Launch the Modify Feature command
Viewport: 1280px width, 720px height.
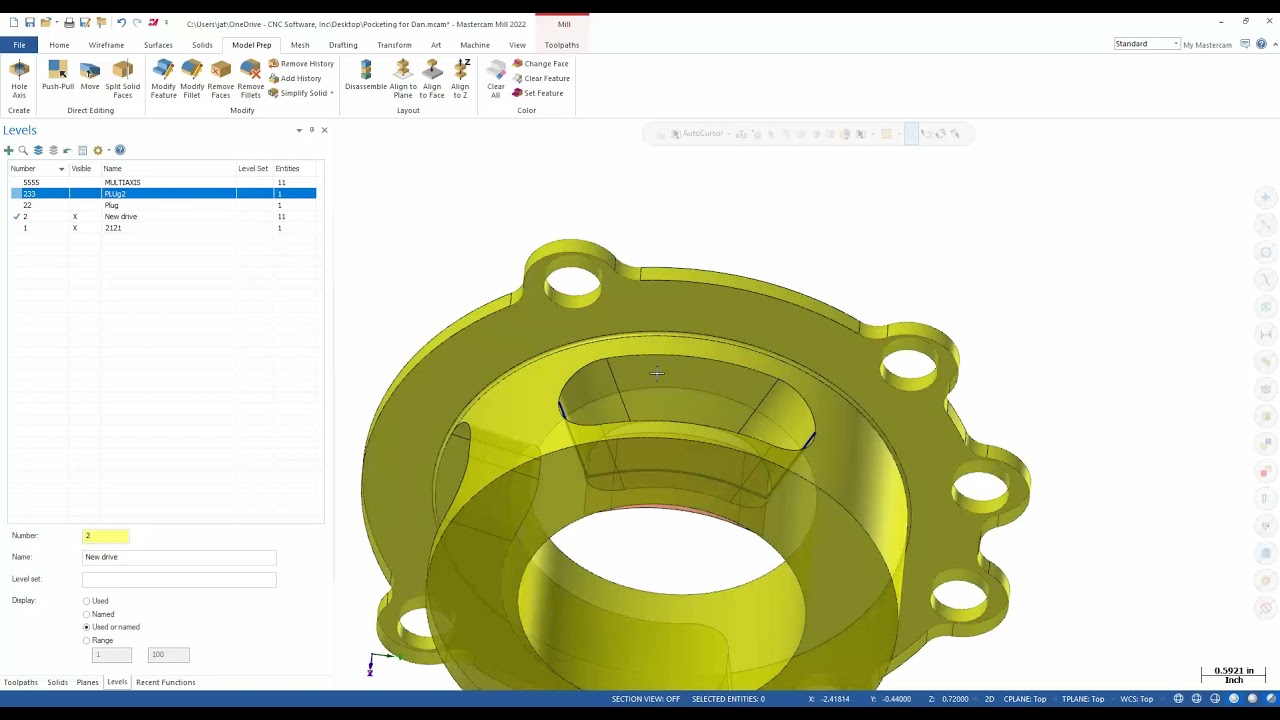coord(163,78)
